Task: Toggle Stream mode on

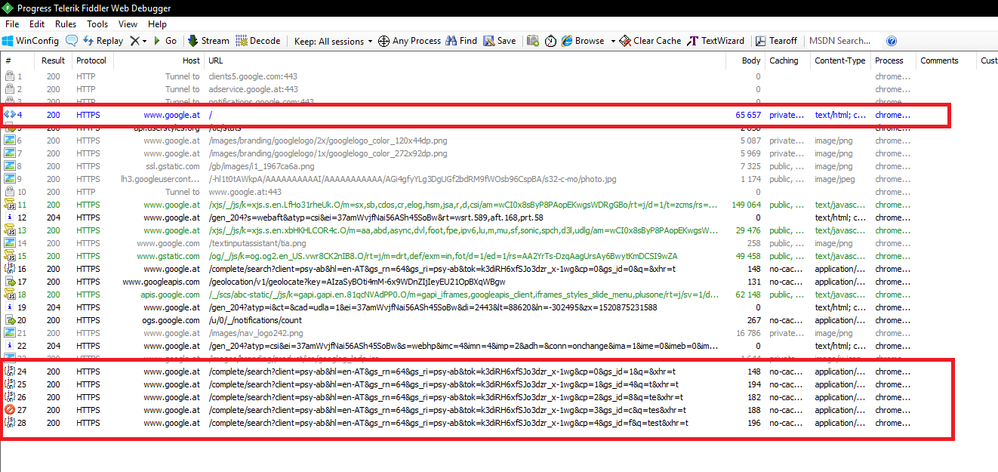Action: click(208, 41)
